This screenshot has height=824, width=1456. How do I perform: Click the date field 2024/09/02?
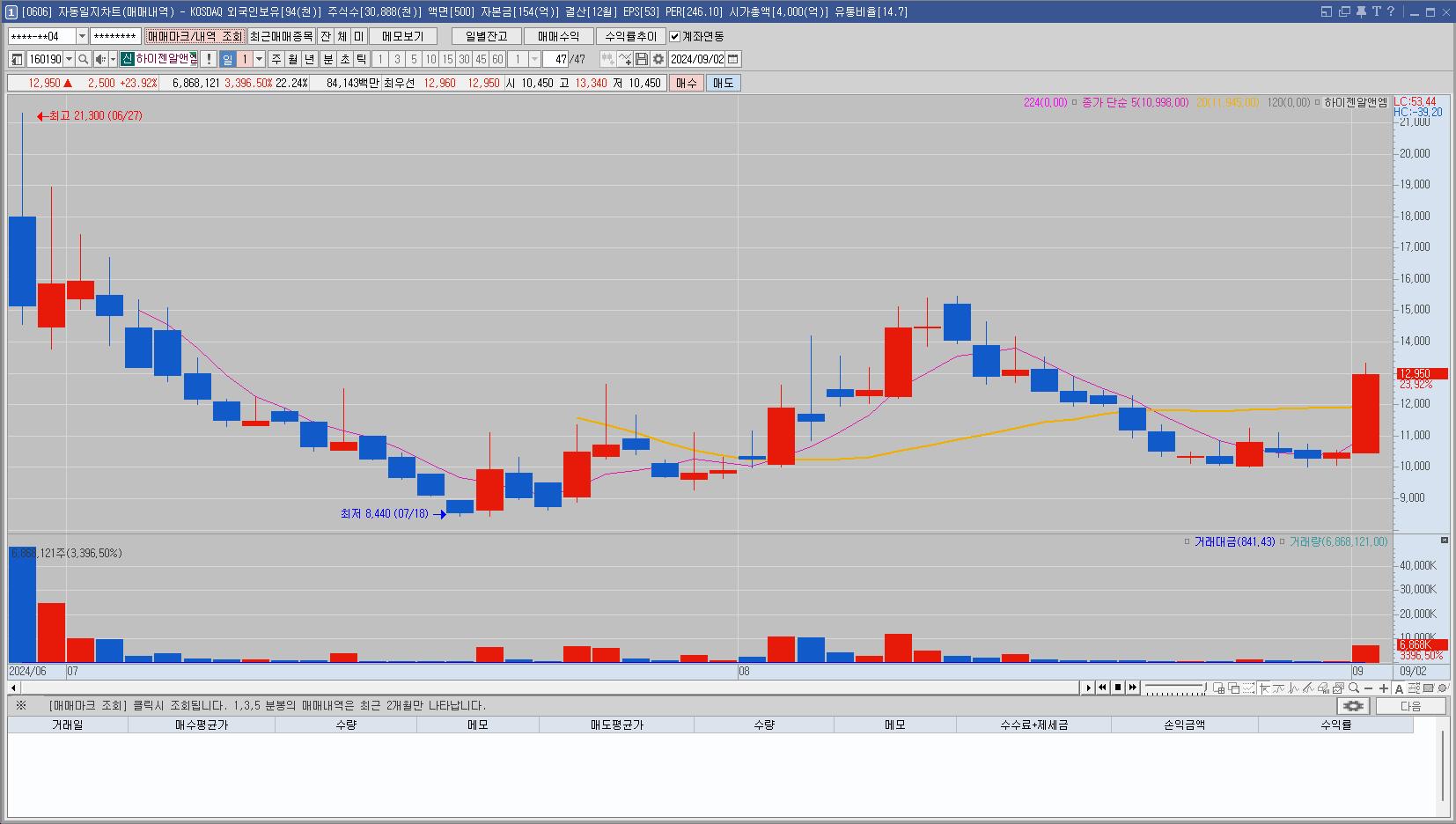click(697, 59)
